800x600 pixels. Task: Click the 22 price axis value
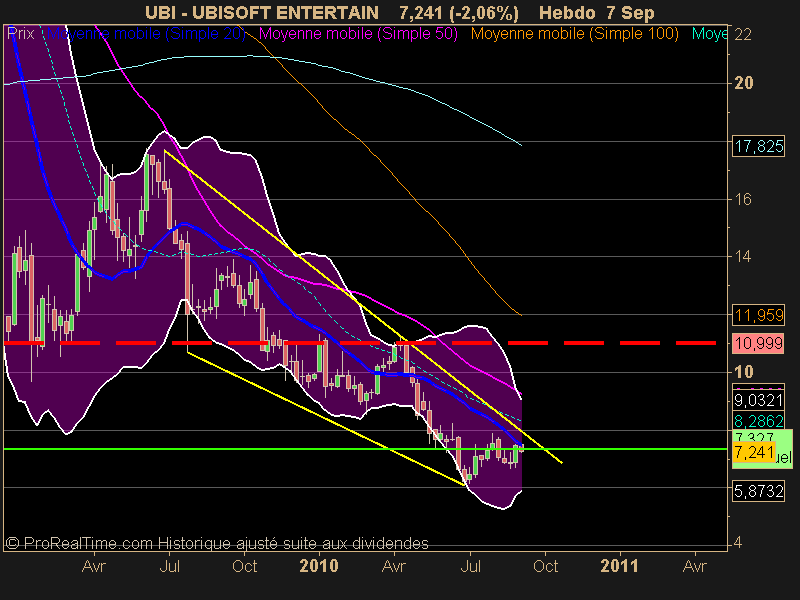pos(743,35)
